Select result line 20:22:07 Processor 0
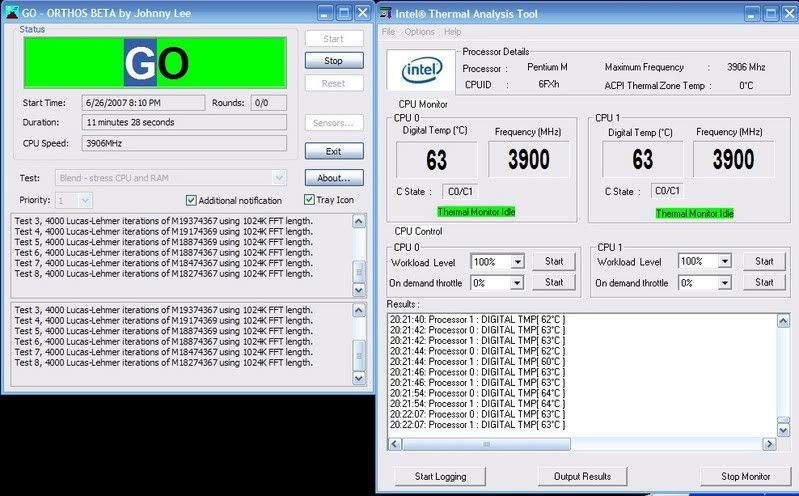799x496 pixels. [477, 414]
